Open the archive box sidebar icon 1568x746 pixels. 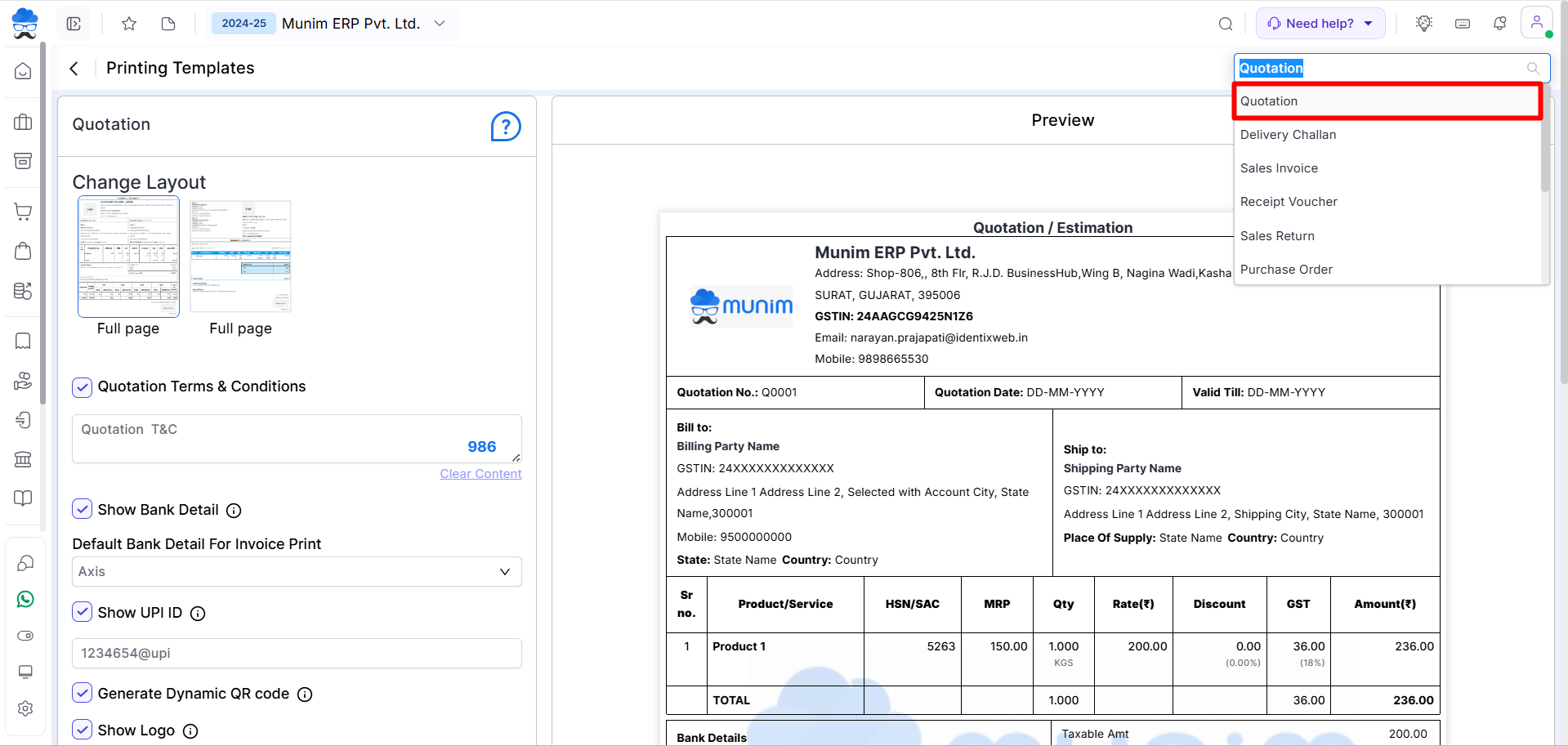pyautogui.click(x=23, y=161)
